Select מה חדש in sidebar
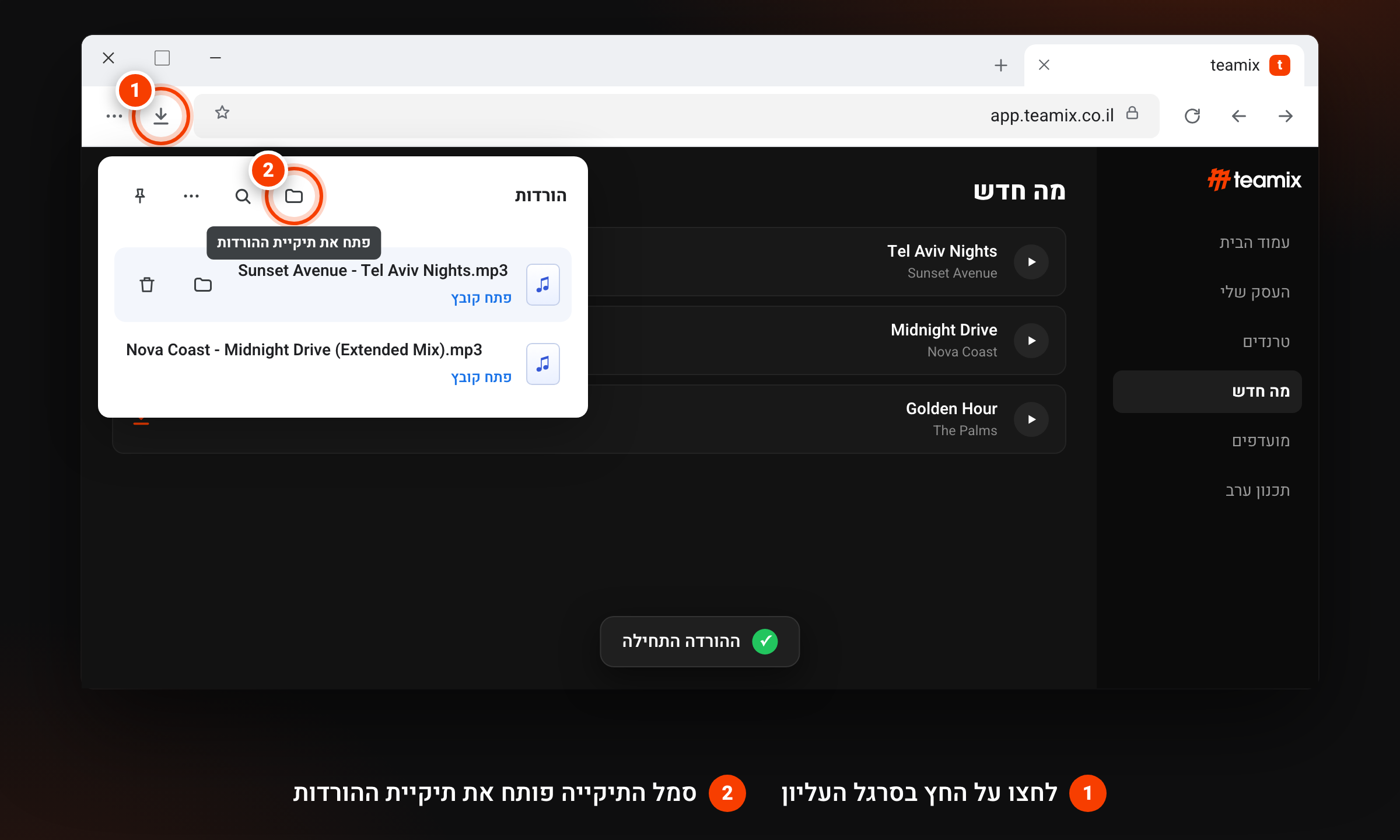 tap(1207, 391)
